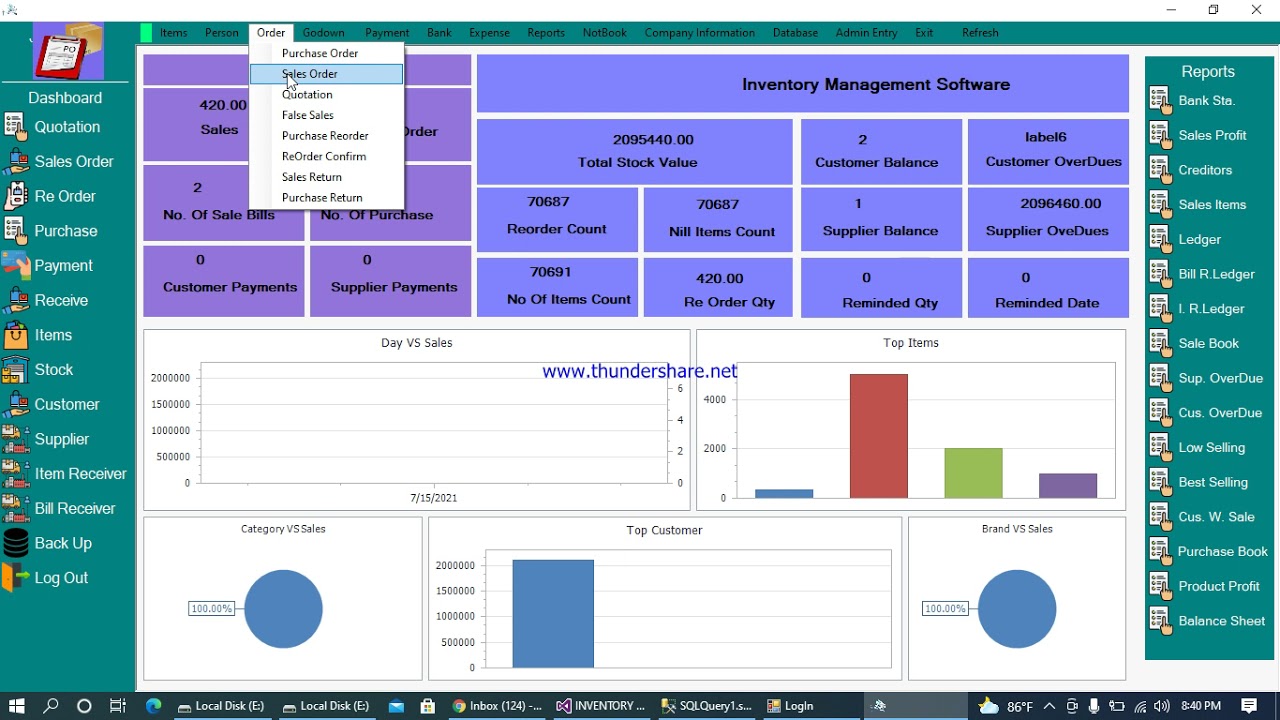Click Refresh in the menu bar
Viewport: 1280px width, 720px height.
(980, 33)
